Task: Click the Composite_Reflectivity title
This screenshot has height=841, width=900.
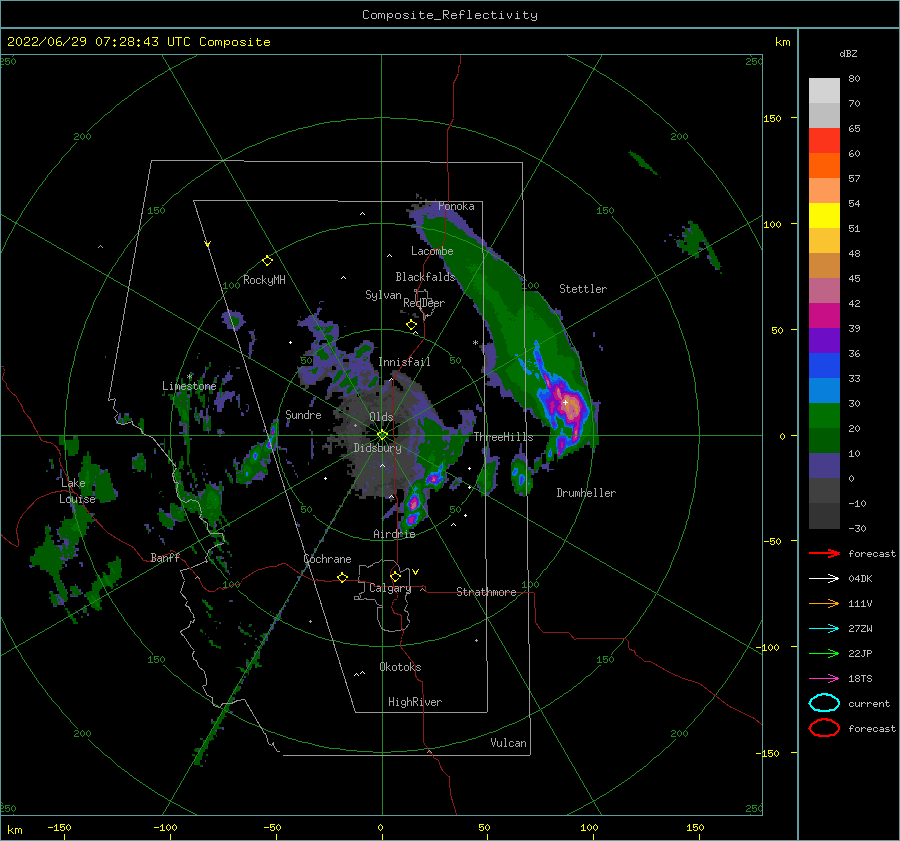Action: [450, 15]
